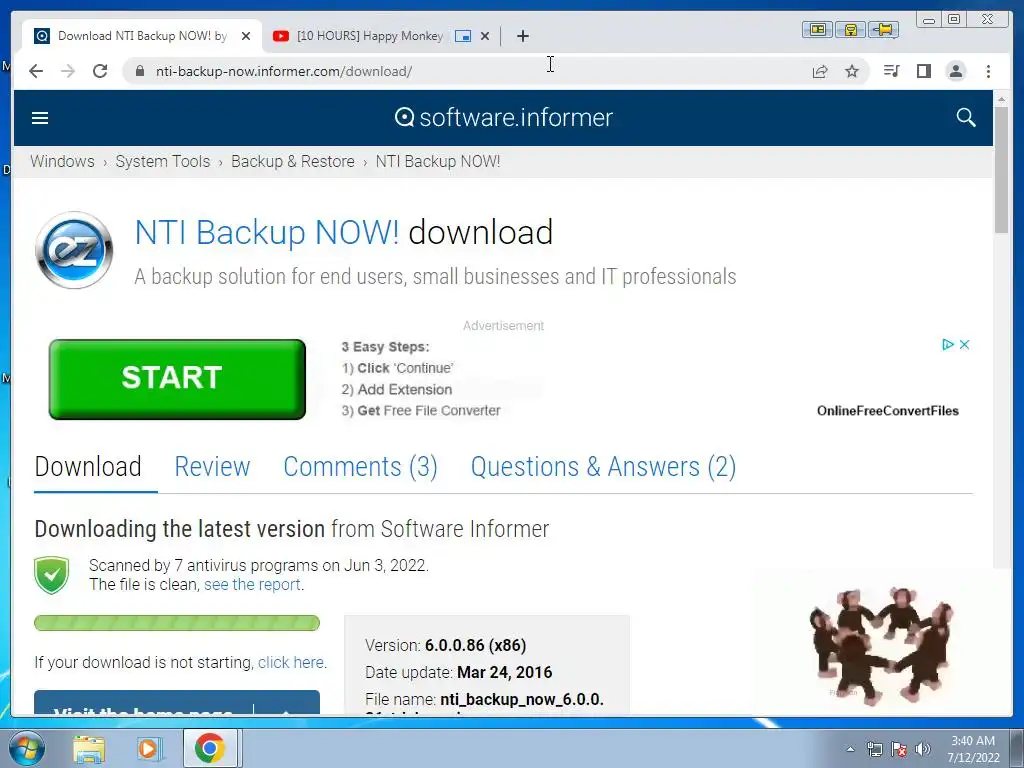Launch Windows Media Player from taskbar
Screen dimensions: 1024x768
point(148,749)
